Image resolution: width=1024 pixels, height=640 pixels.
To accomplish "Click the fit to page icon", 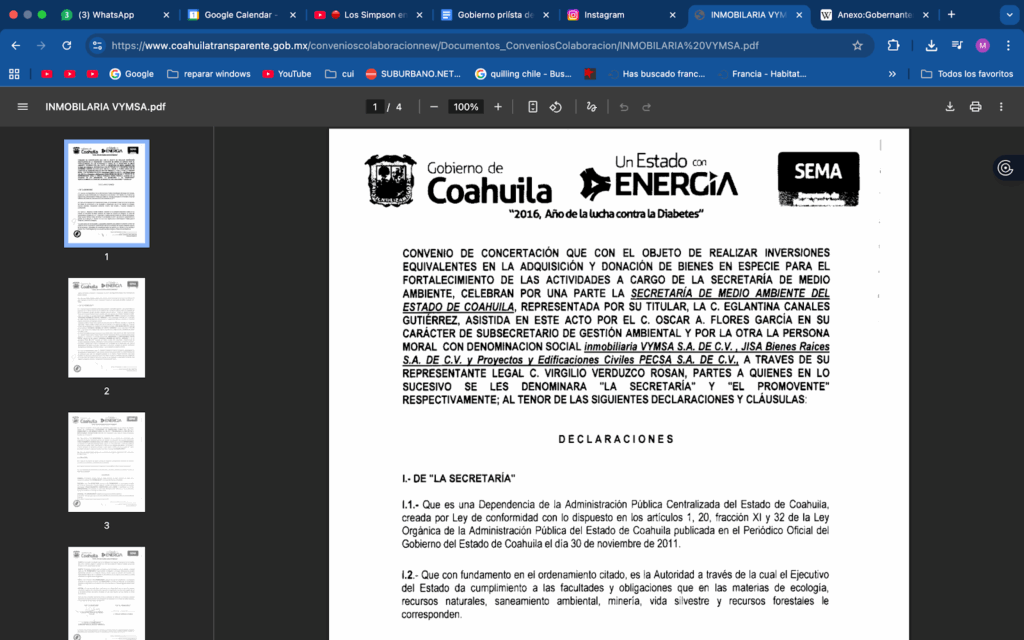I will point(533,107).
